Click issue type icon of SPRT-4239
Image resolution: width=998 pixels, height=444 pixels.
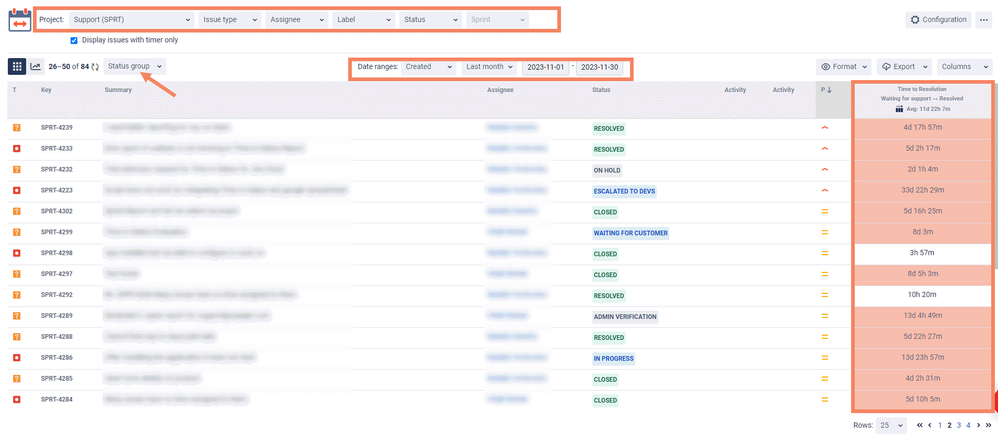17,128
